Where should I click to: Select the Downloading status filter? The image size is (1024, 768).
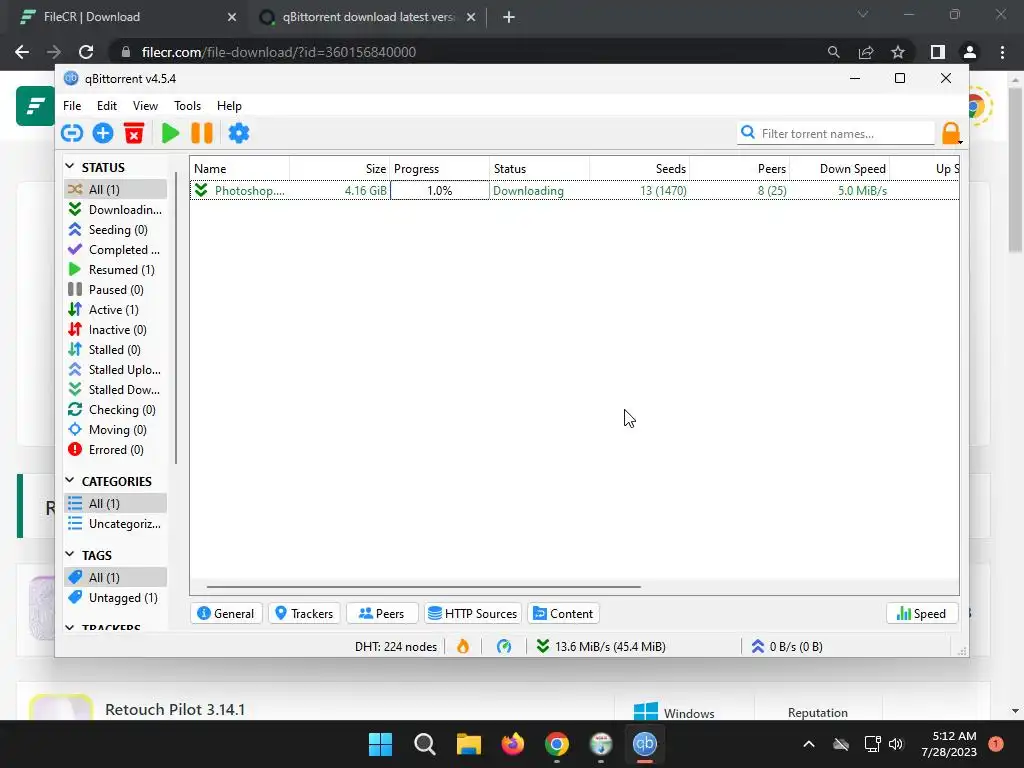pos(116,210)
